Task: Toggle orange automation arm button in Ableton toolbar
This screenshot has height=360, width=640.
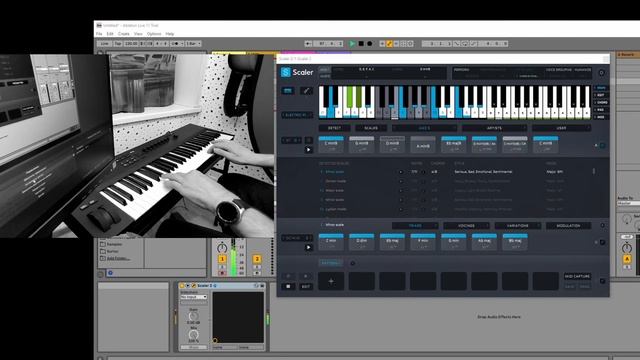Action: (389, 44)
